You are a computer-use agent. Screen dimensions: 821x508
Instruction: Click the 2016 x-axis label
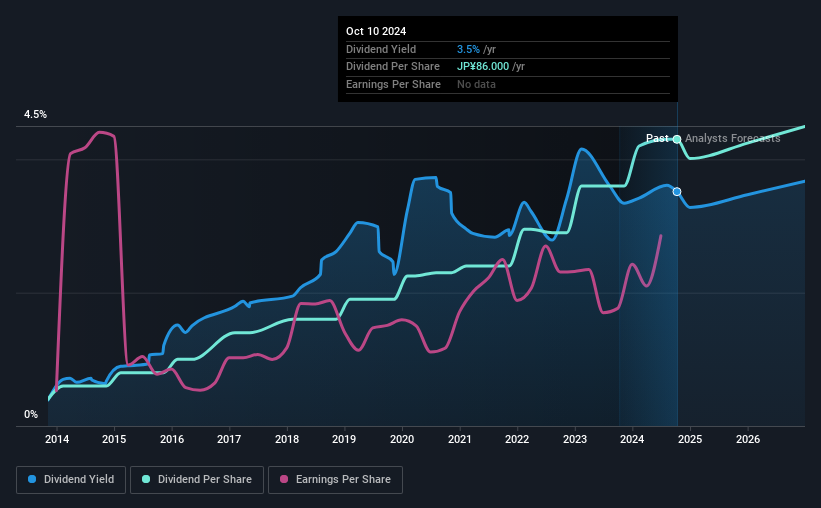pos(172,439)
